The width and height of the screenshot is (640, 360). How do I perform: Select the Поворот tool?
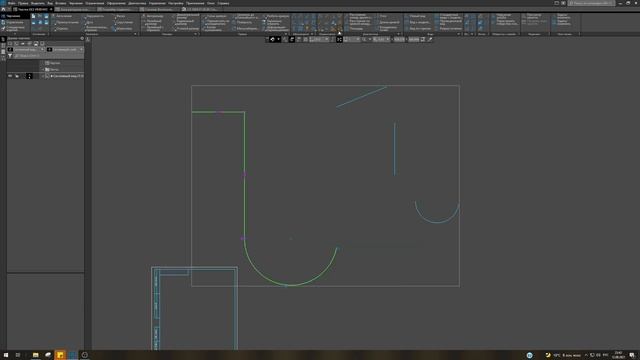(x=243, y=22)
